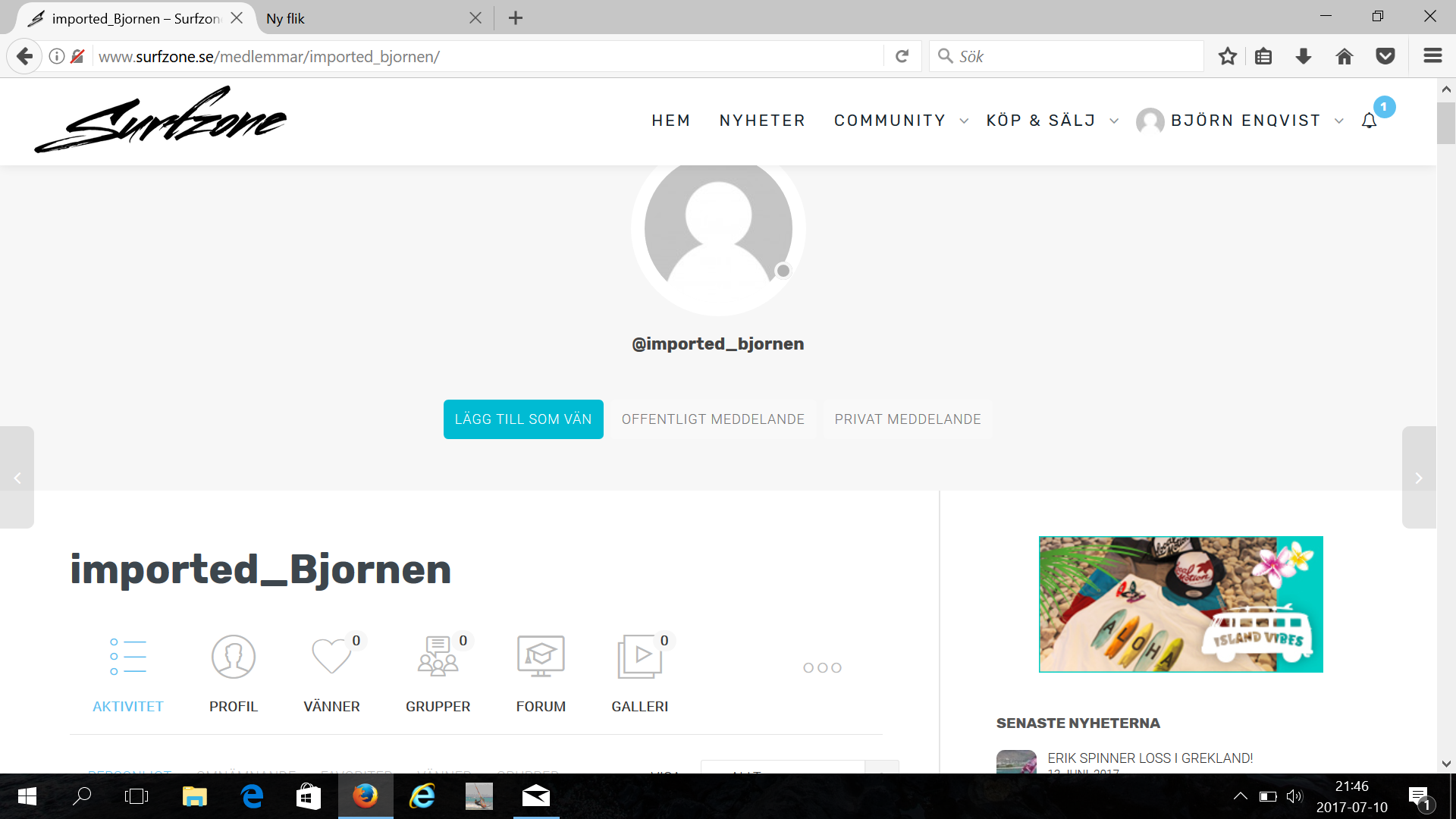Click the Pocket icon in the toolbar

[1385, 56]
